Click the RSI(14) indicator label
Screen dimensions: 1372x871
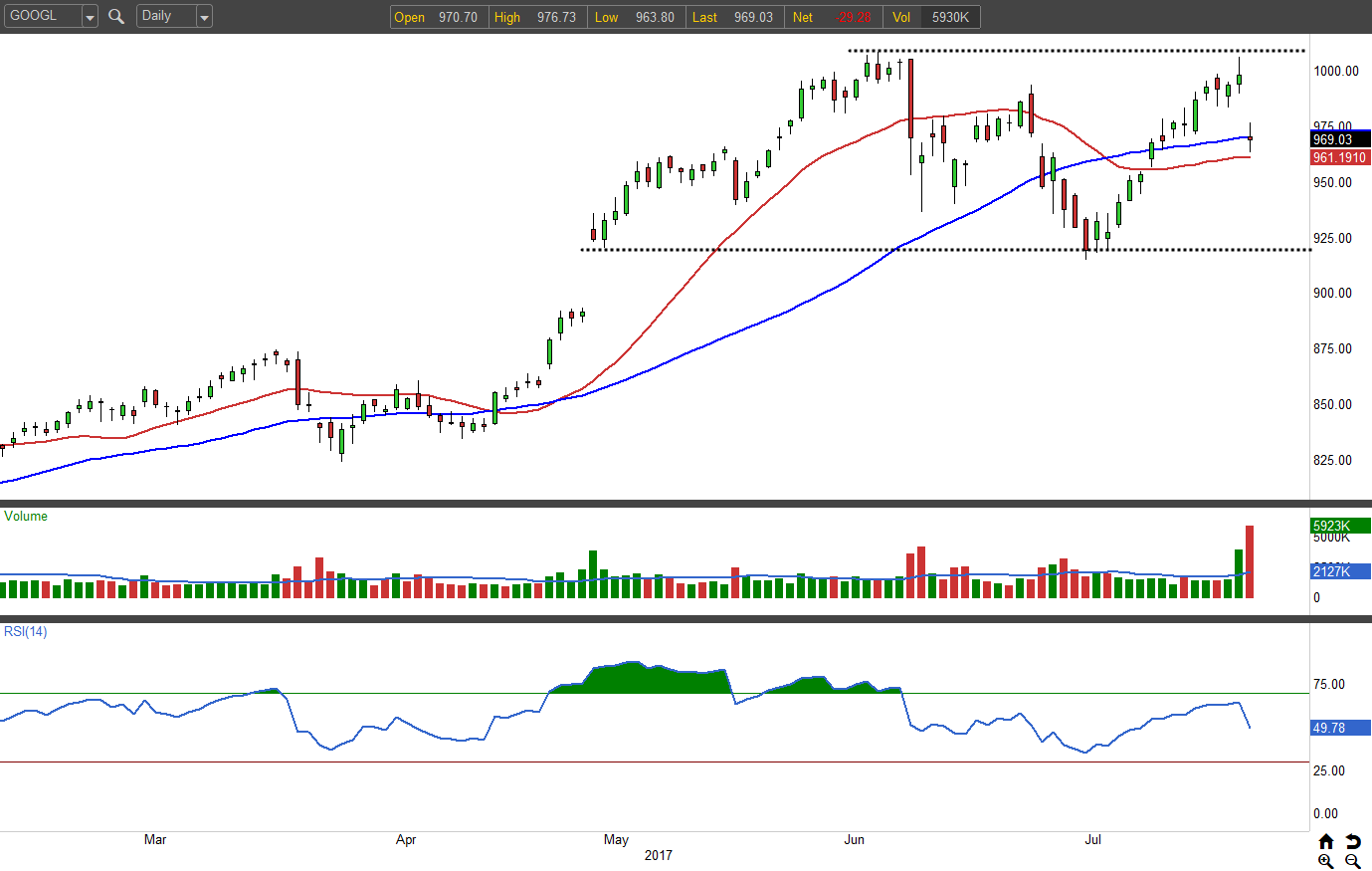point(26,631)
